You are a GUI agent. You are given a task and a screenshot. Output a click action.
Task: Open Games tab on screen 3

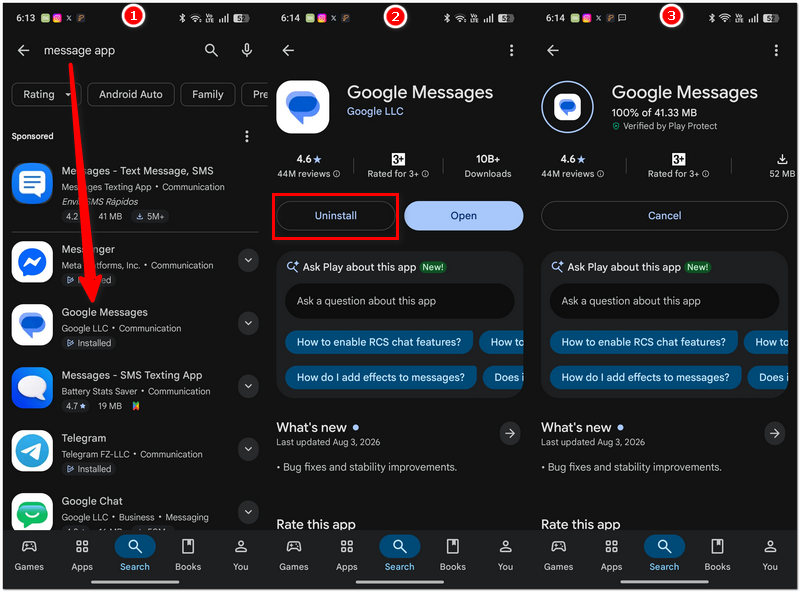click(x=558, y=555)
